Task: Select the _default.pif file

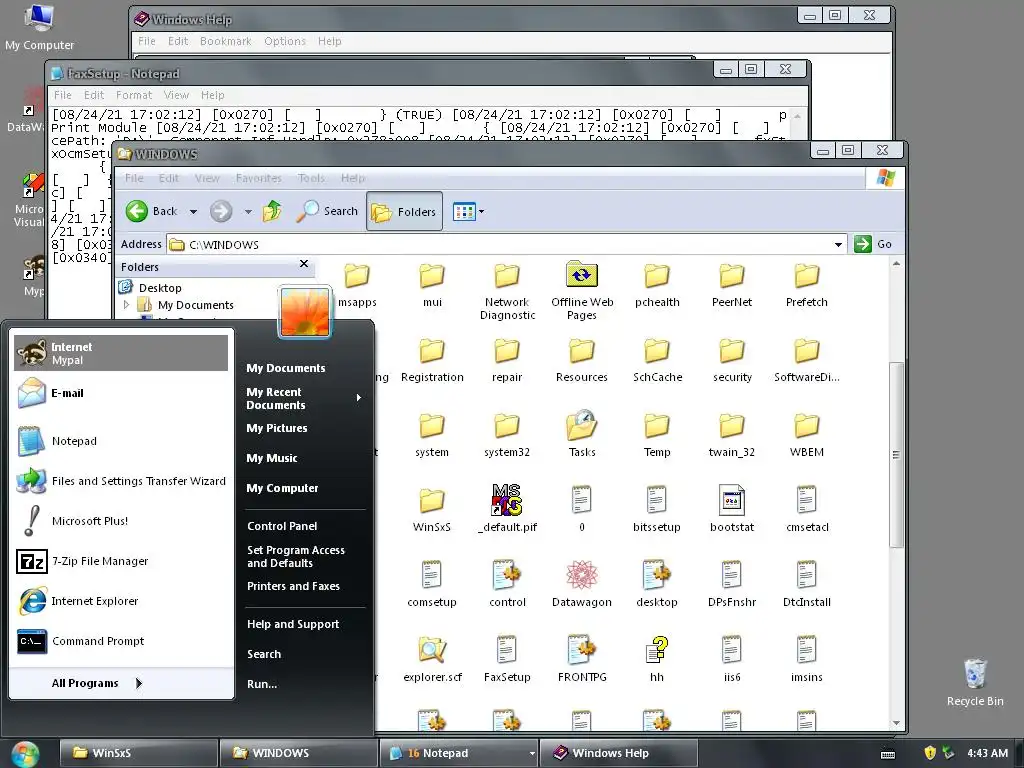Action: (507, 509)
